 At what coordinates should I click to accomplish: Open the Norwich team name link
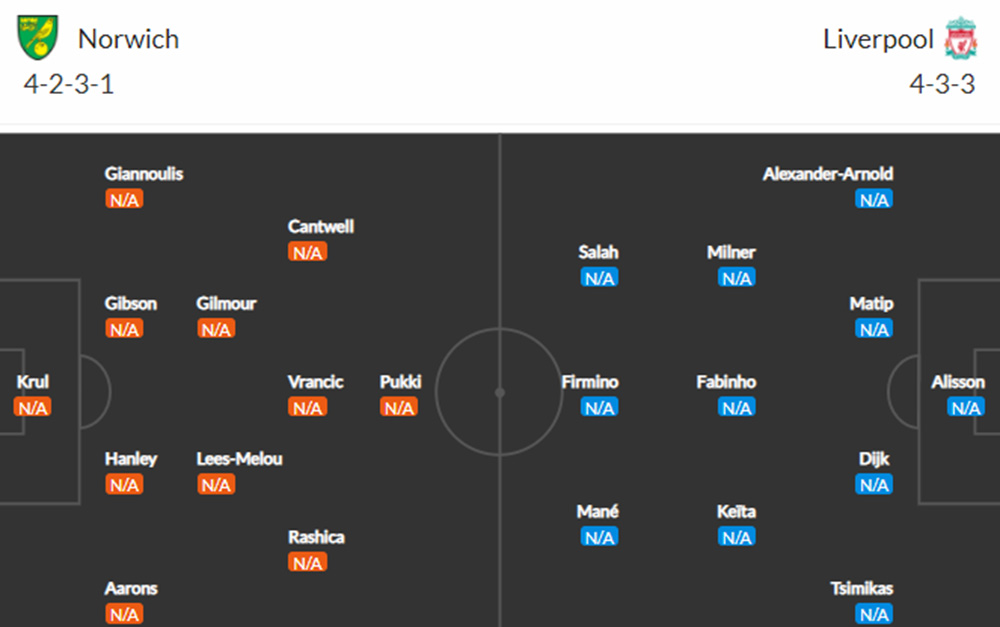128,39
